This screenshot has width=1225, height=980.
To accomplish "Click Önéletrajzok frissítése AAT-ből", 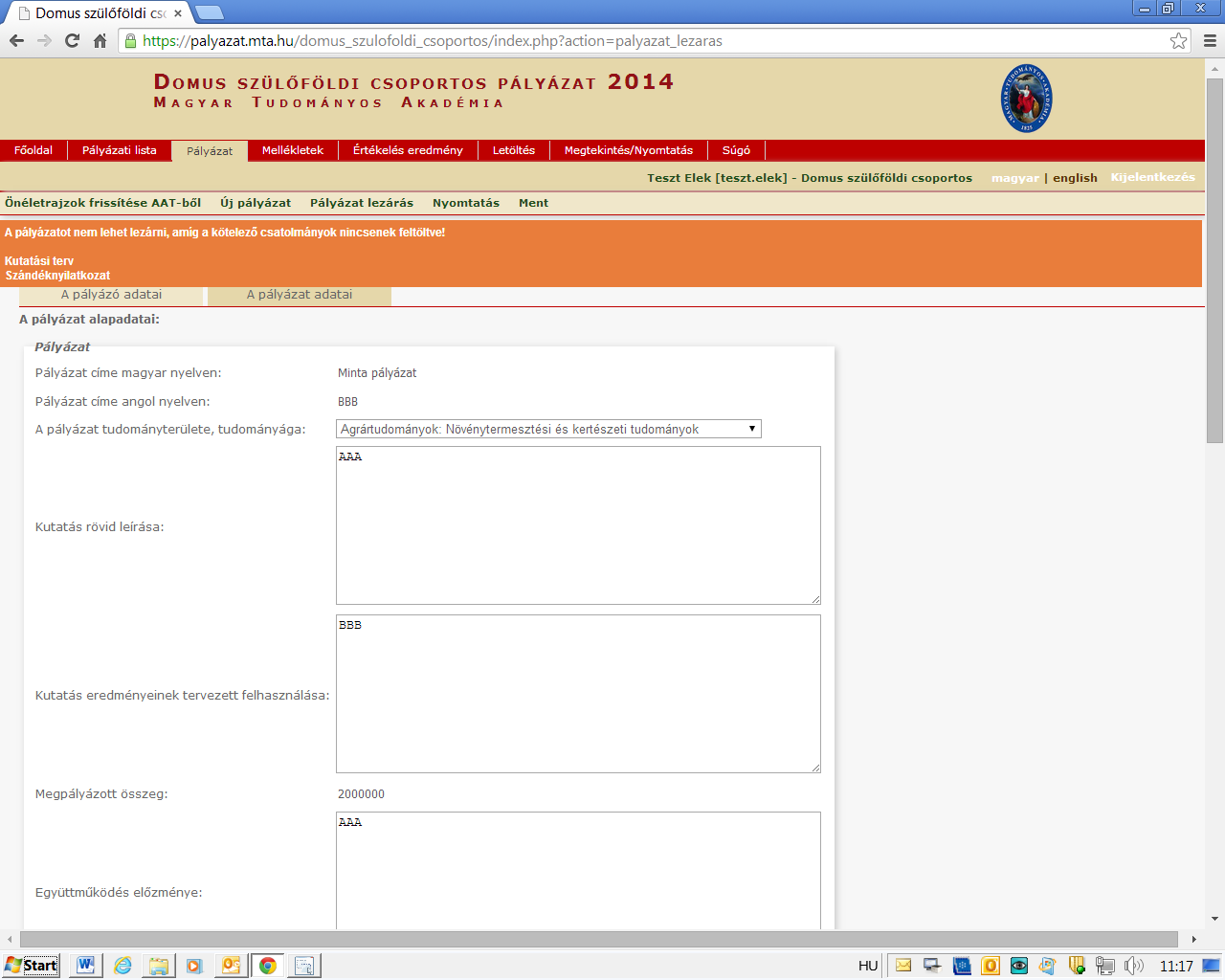I will [103, 203].
